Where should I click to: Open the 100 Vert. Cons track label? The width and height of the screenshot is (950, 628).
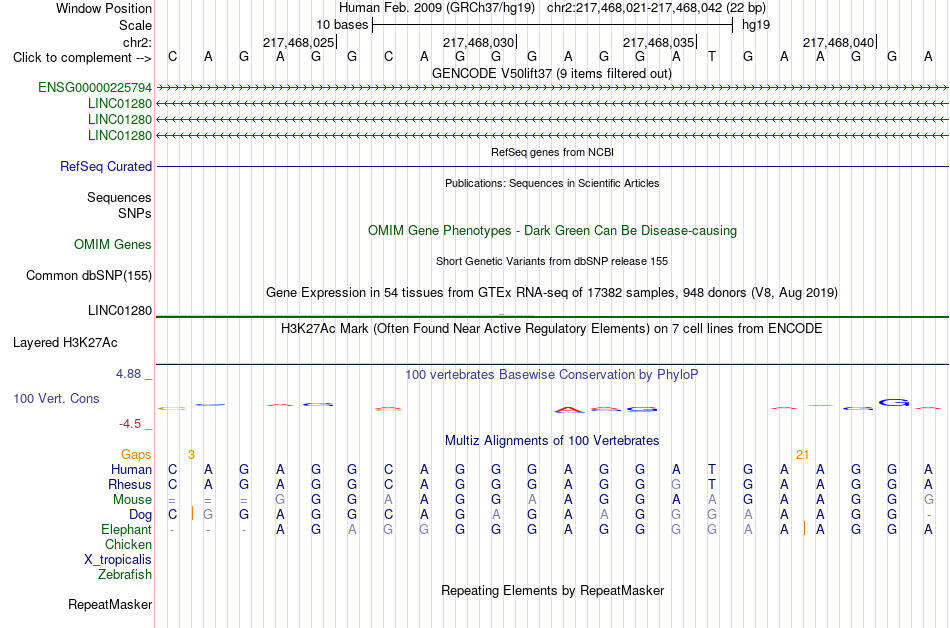(56, 398)
